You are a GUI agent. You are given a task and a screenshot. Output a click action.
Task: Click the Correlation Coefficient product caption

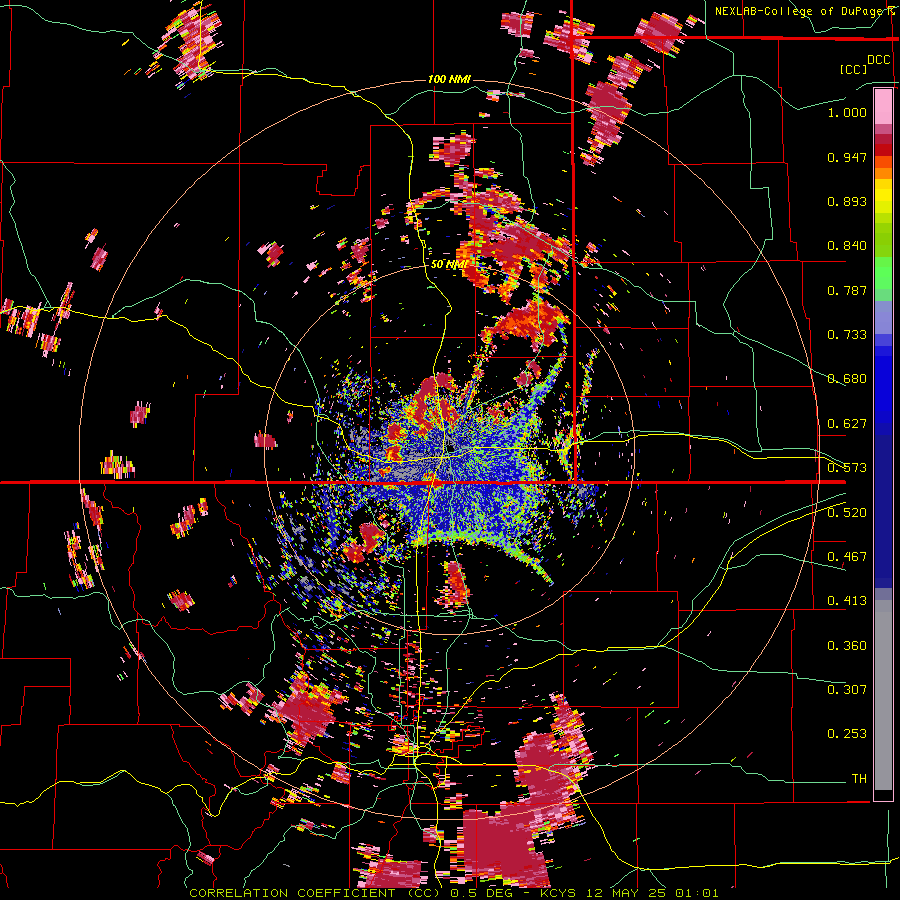453,893
